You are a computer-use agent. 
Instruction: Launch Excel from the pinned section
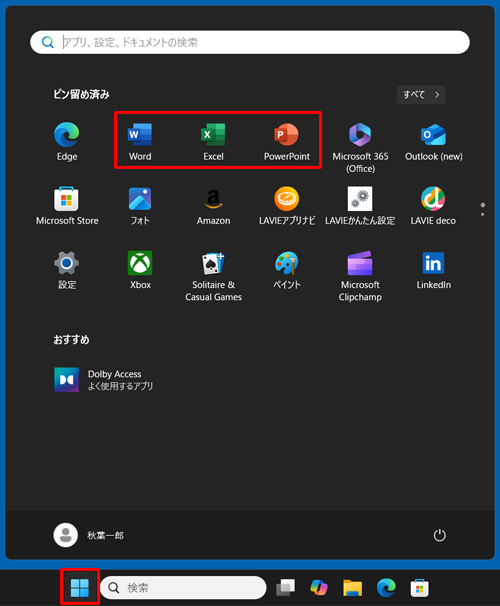click(213, 141)
